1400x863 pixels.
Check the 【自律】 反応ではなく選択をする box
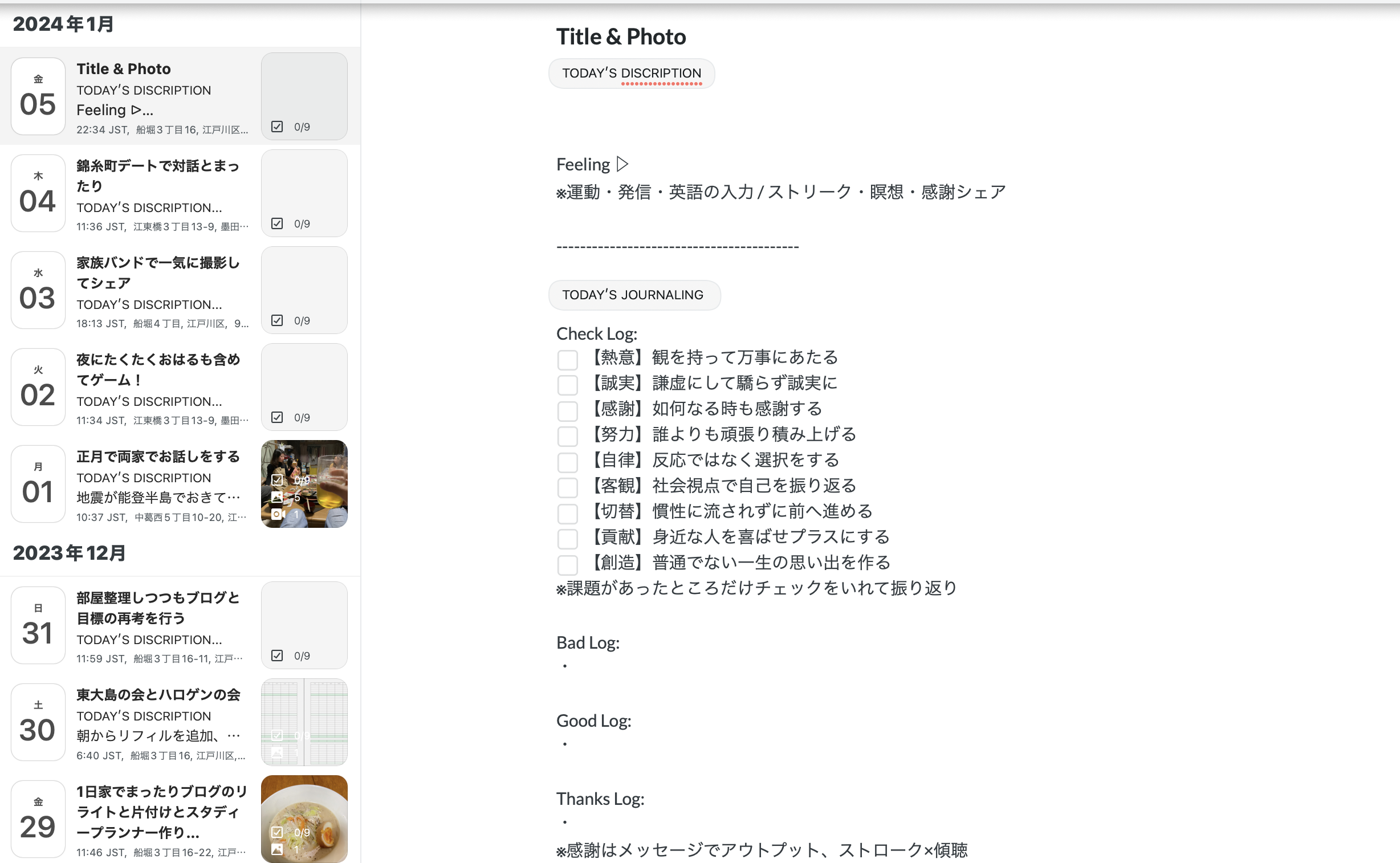567,462
